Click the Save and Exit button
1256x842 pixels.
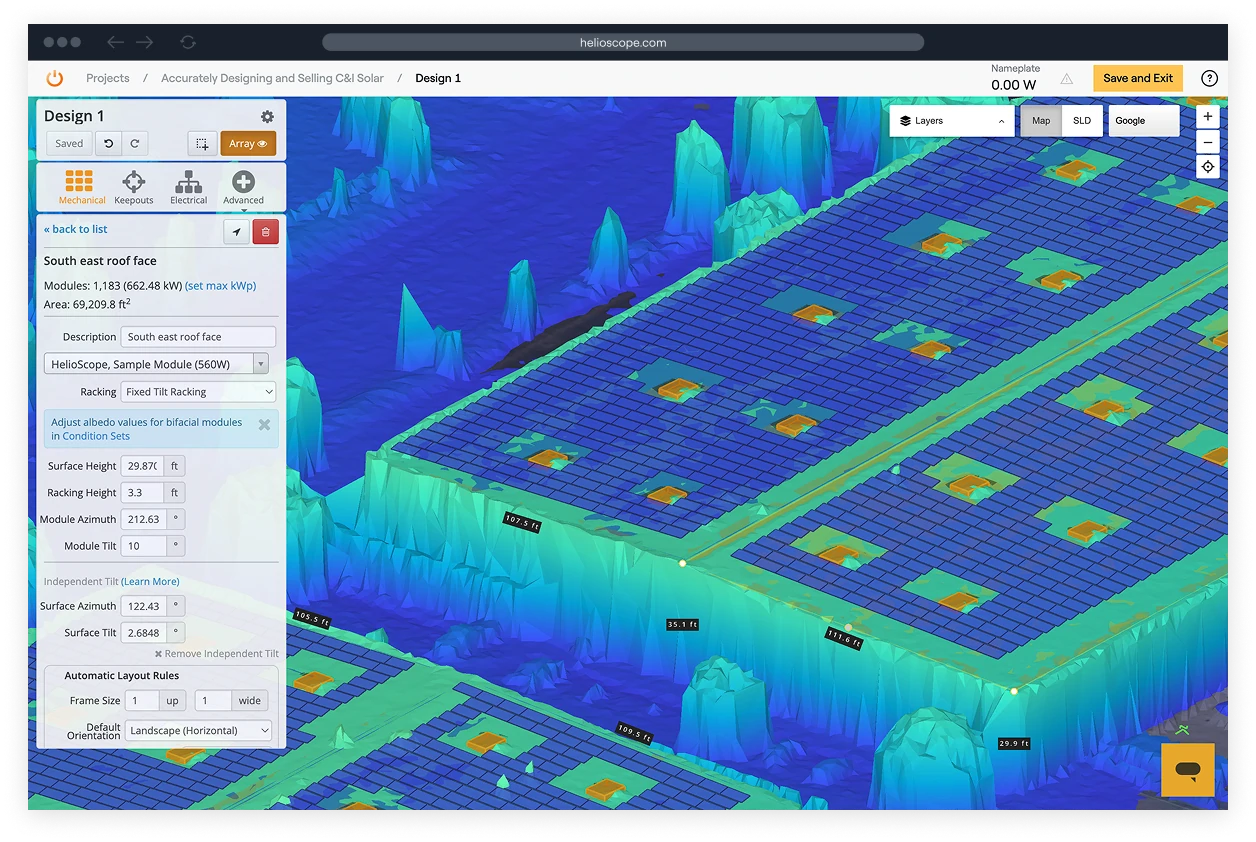[1137, 78]
